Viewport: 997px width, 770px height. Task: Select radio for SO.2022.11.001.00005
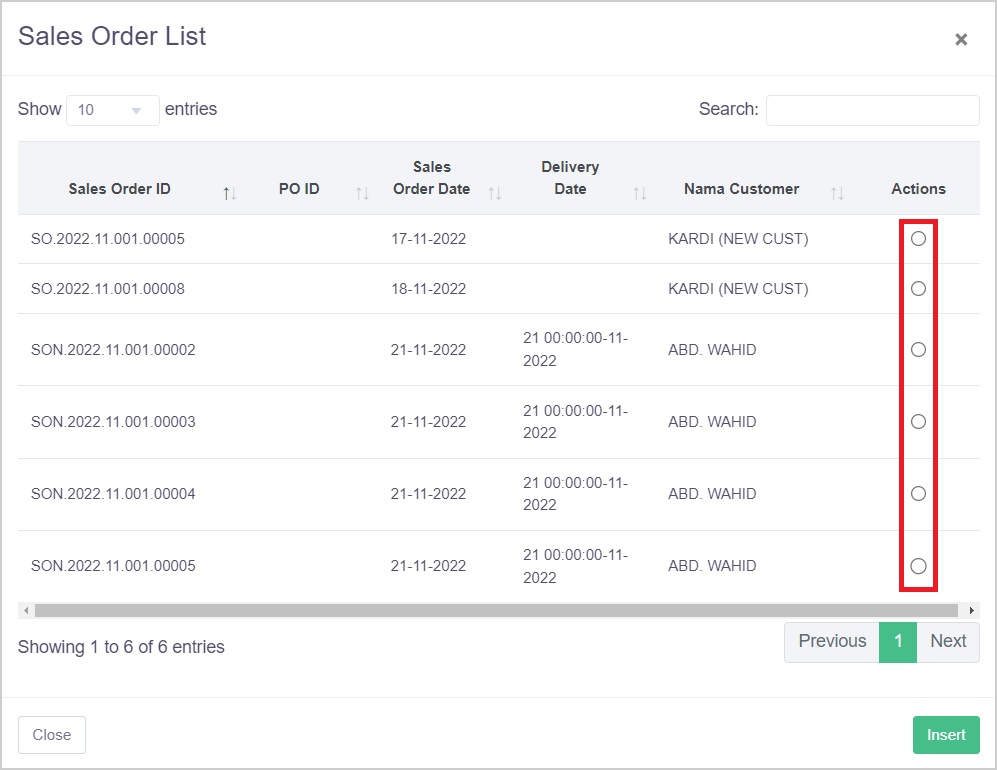click(918, 239)
